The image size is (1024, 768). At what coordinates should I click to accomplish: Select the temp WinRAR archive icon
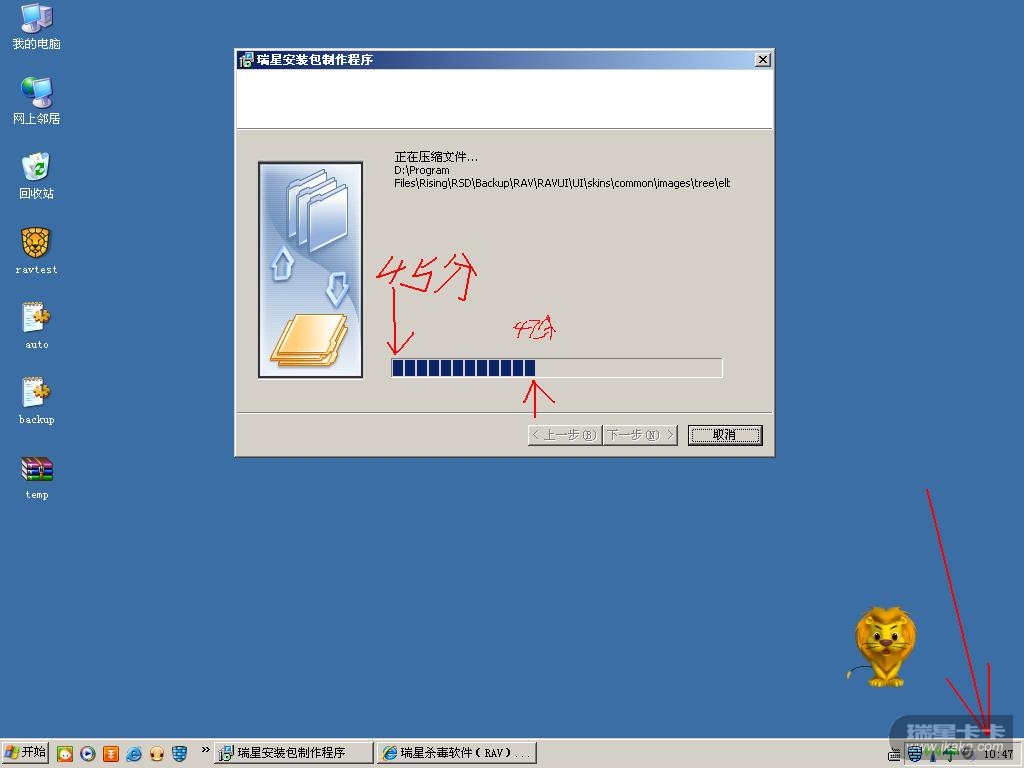pos(36,477)
